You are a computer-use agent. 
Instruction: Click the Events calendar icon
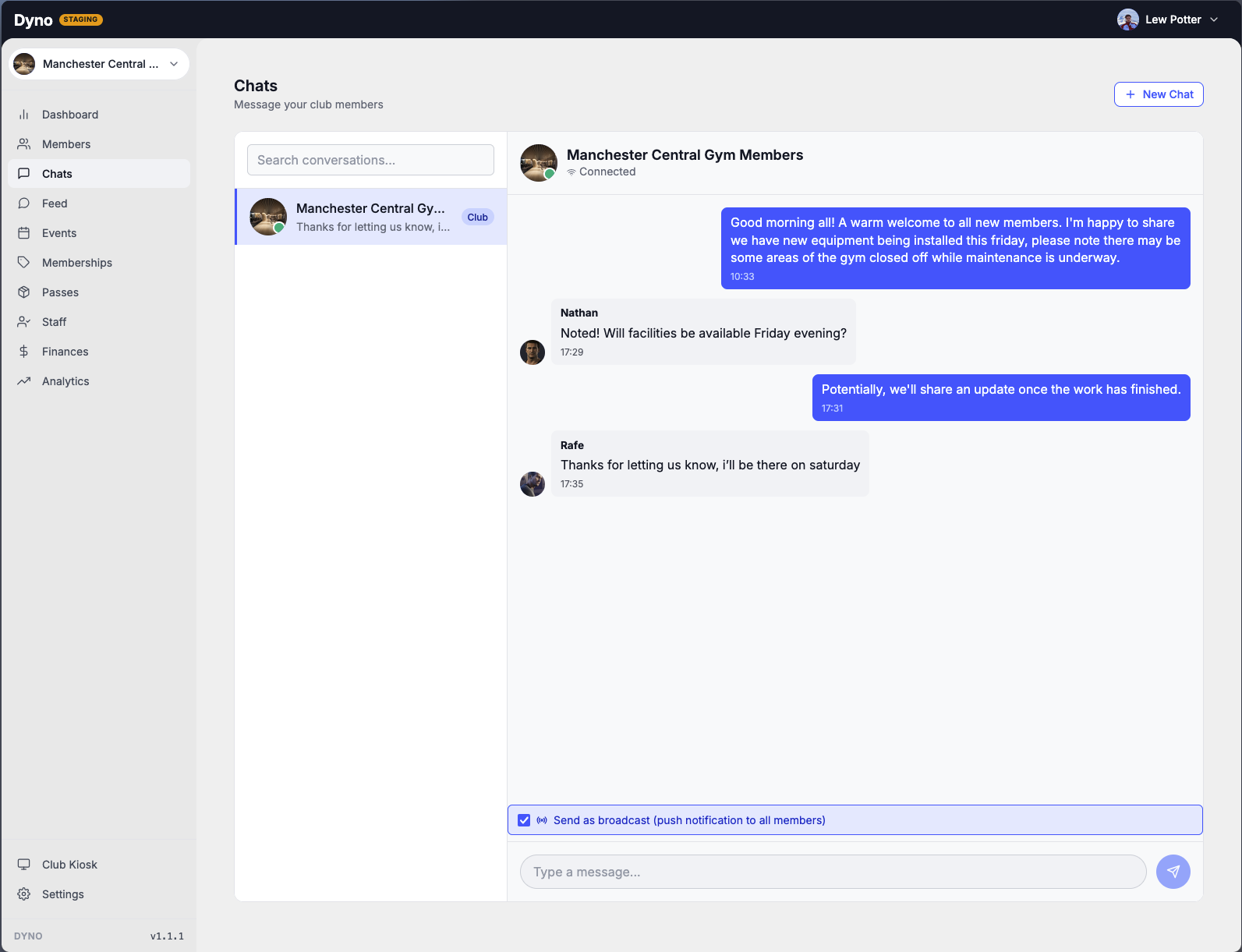click(x=24, y=233)
